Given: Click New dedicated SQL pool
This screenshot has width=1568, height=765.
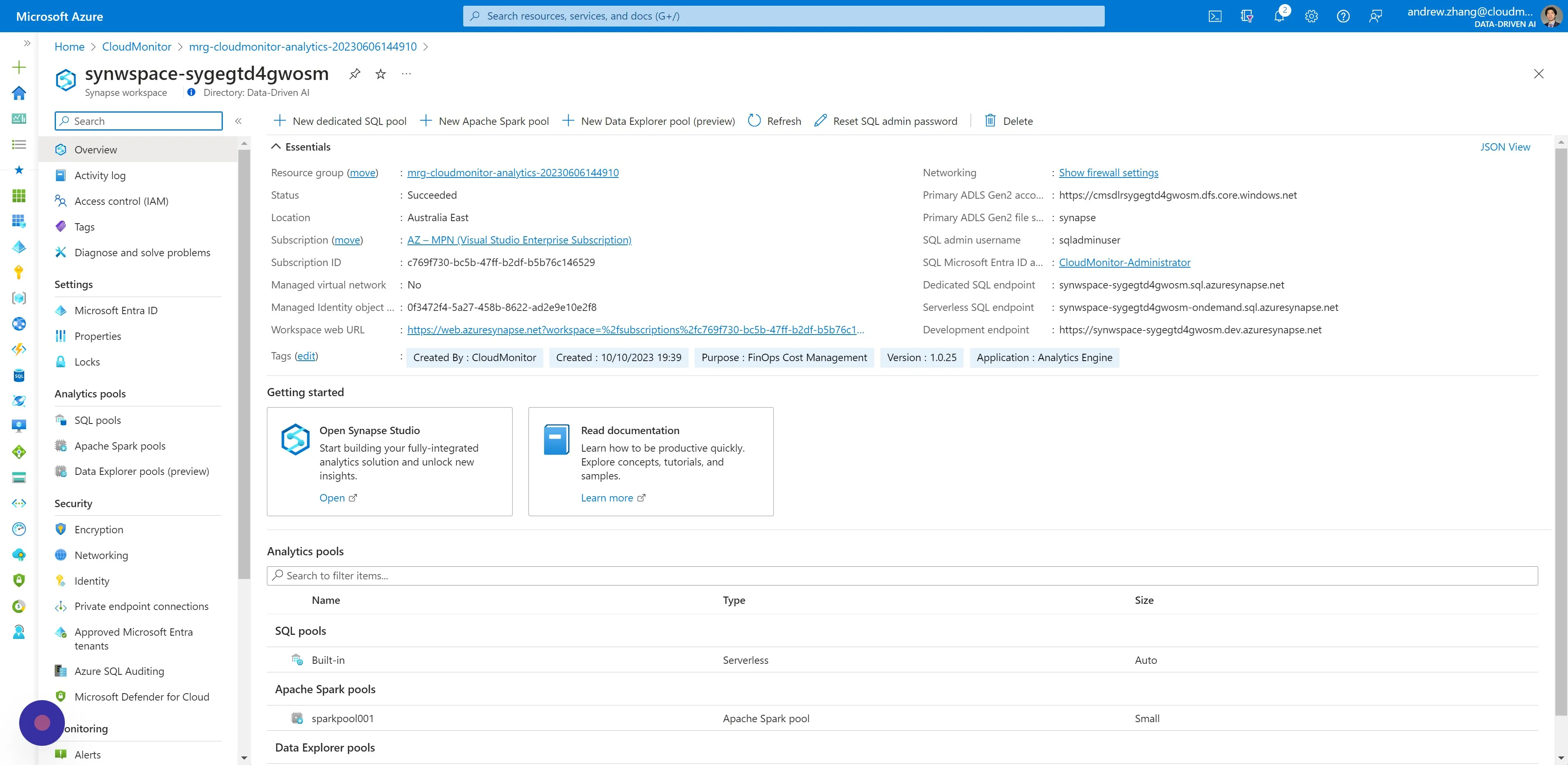Looking at the screenshot, I should point(340,121).
